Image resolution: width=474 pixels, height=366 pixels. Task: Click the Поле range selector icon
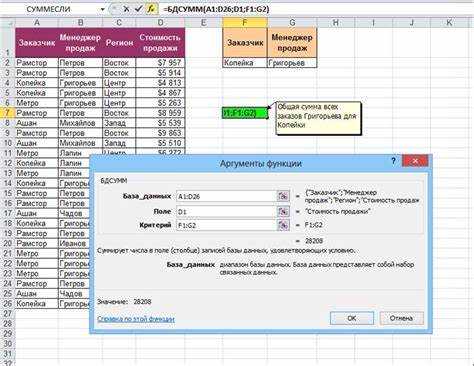[283, 211]
